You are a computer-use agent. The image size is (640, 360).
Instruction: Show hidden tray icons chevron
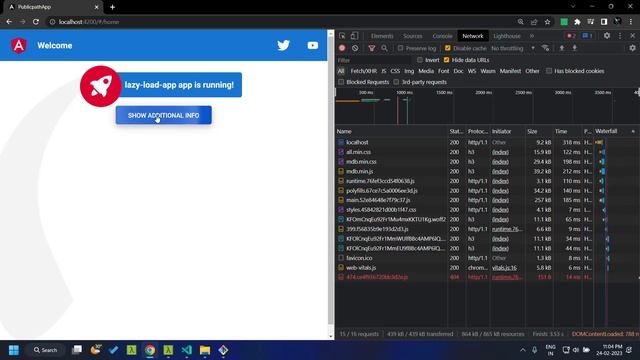pos(522,350)
